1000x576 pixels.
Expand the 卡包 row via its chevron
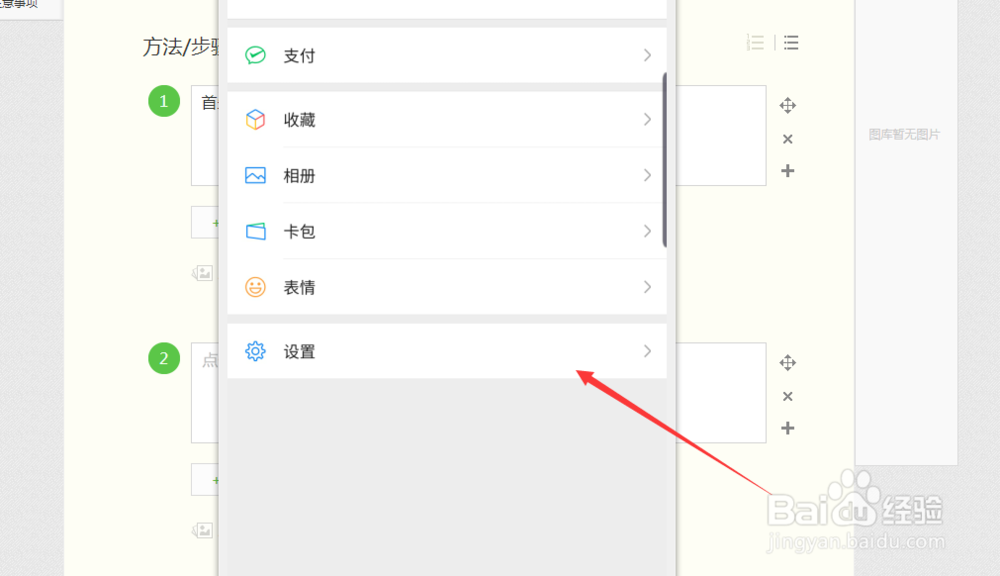[647, 231]
